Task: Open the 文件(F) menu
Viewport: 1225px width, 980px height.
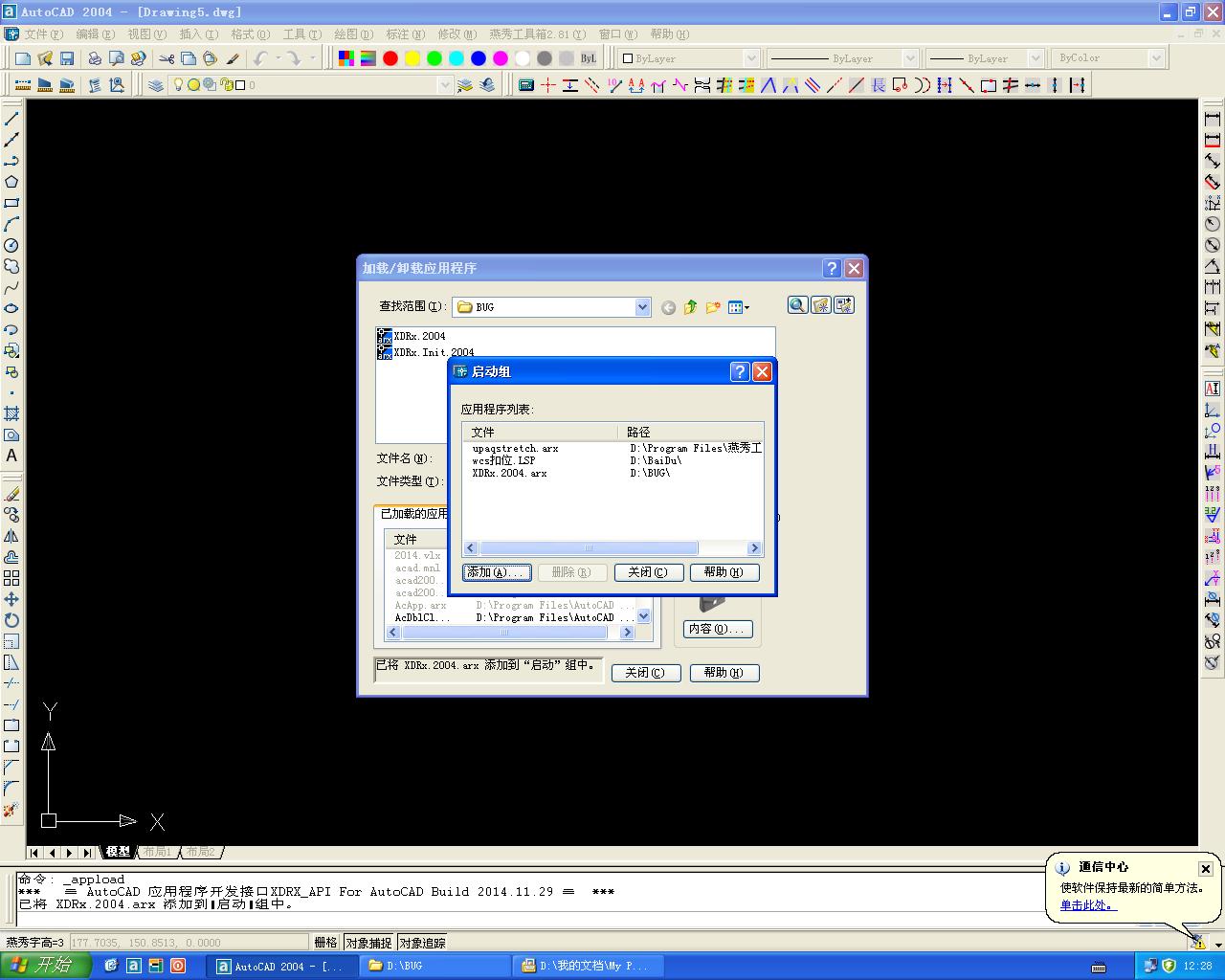Action: tap(43, 34)
